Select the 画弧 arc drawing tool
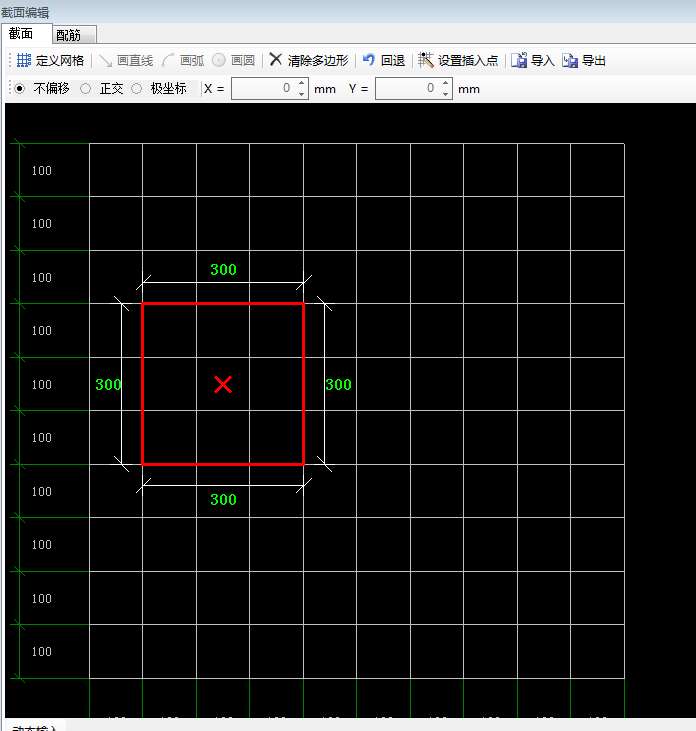696x731 pixels. click(169, 60)
